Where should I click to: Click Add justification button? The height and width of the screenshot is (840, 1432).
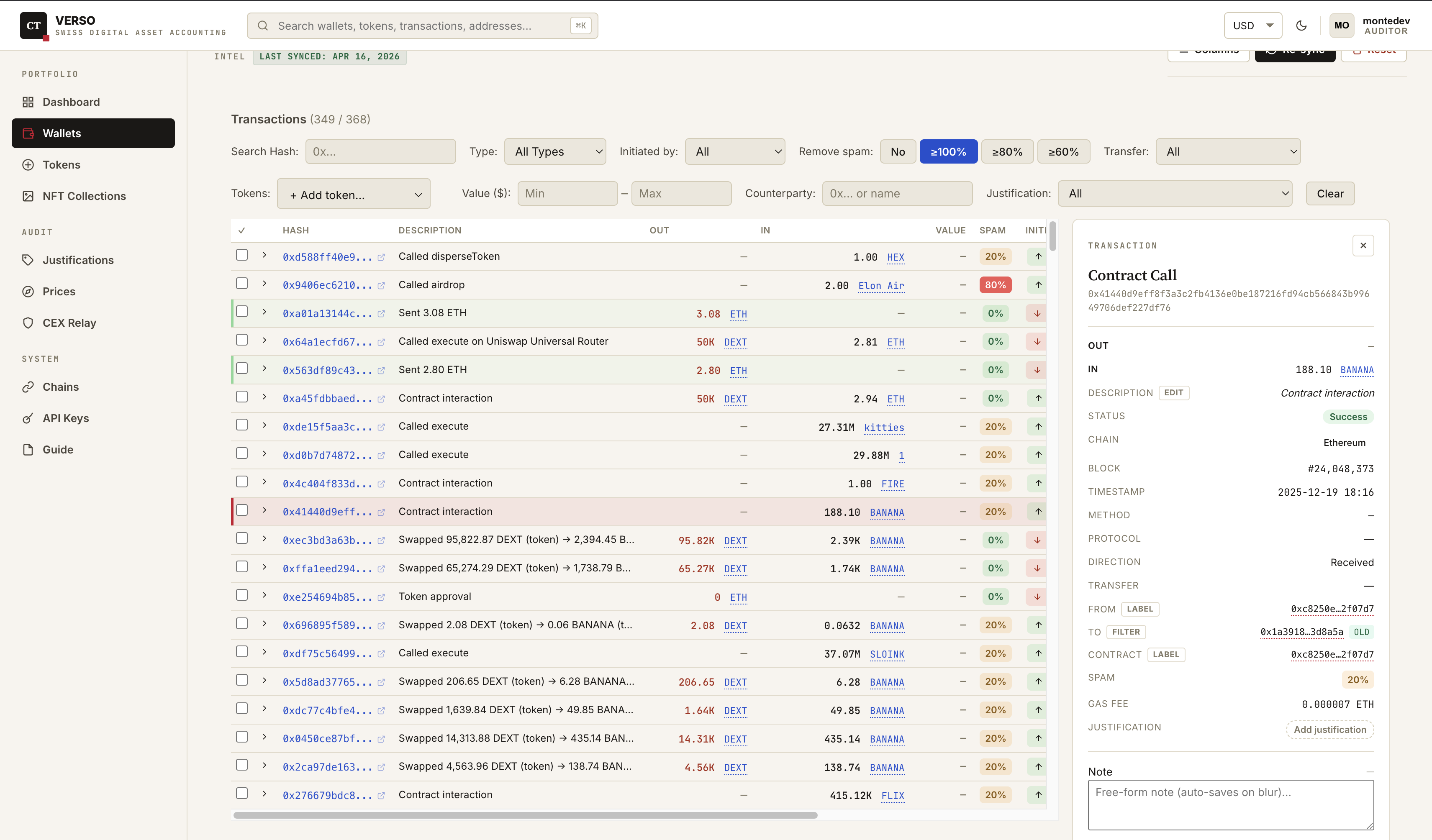pos(1330,730)
